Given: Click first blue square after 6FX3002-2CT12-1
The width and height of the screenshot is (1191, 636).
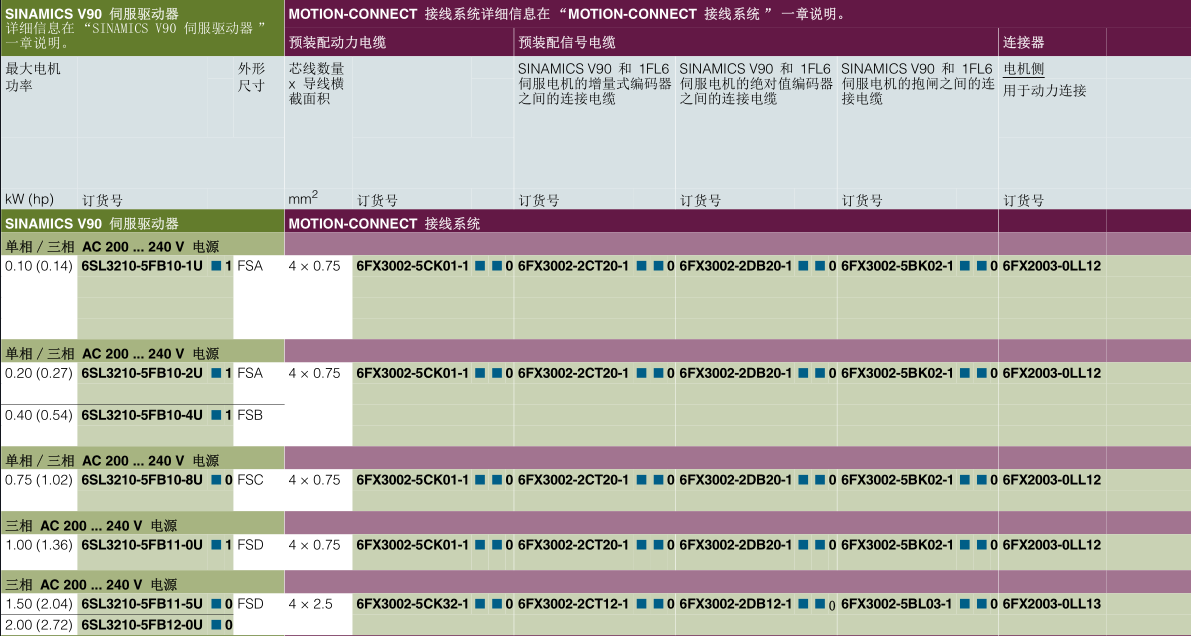Looking at the screenshot, I should (641, 604).
